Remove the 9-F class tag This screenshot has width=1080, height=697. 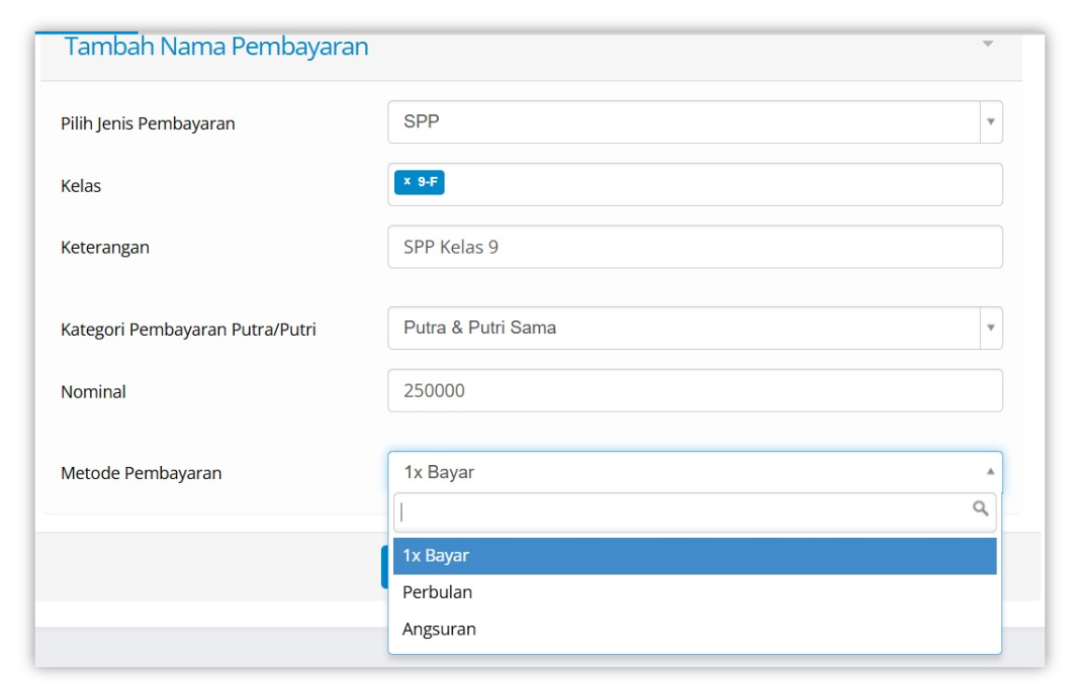[407, 182]
